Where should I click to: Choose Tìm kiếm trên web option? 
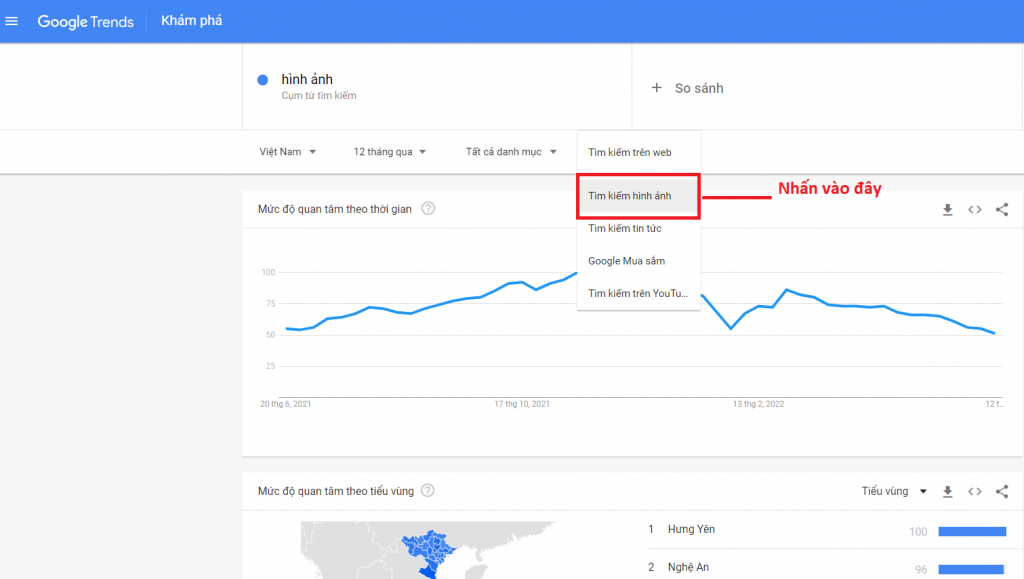click(x=630, y=152)
